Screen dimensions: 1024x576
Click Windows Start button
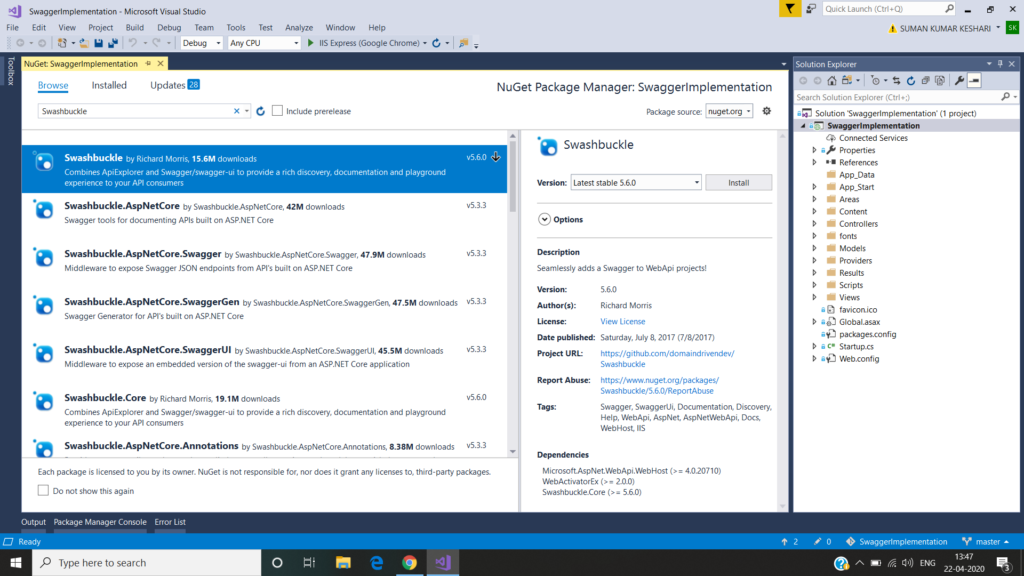pos(16,562)
